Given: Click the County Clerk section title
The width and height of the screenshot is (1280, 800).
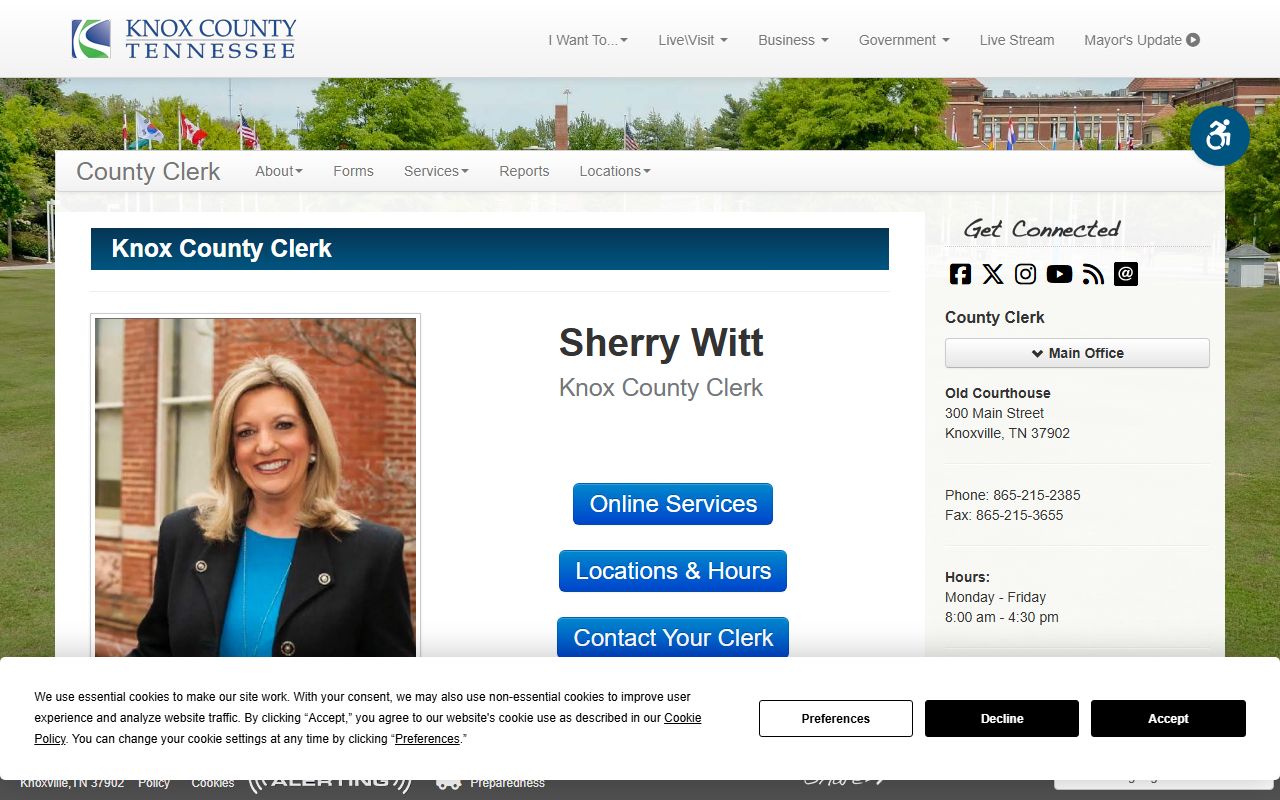Looking at the screenshot, I should [x=148, y=171].
